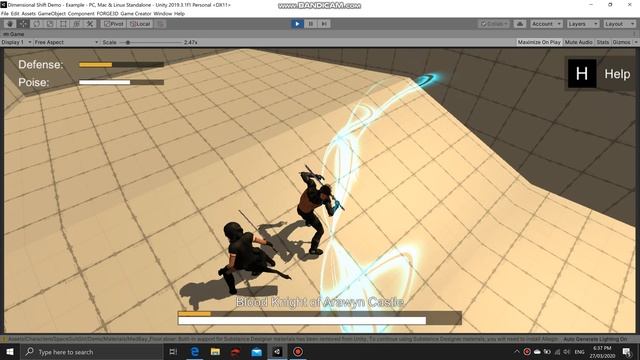
Task: Click the H help key icon in game
Action: click(582, 74)
